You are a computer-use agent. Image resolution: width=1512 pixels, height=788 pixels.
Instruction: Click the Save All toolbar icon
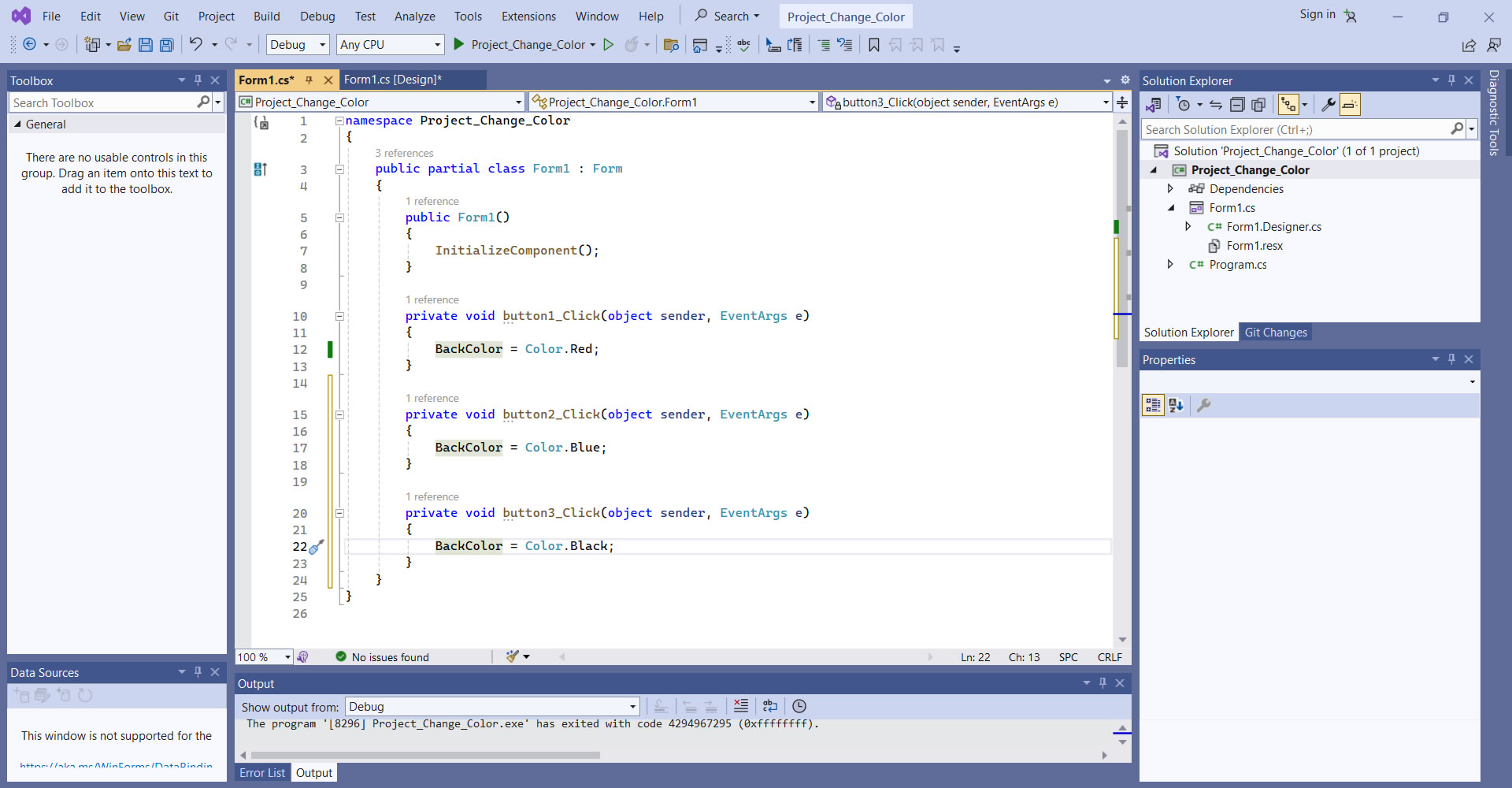166,45
